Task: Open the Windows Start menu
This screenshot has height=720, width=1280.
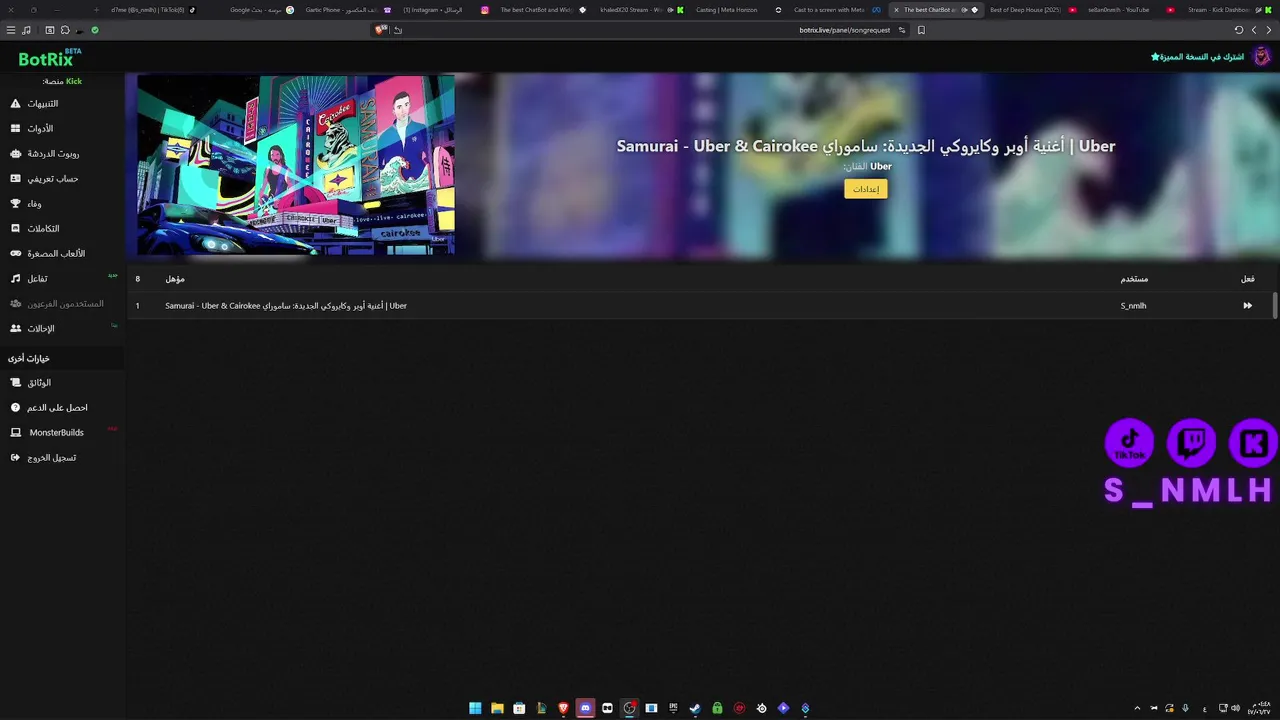Action: [475, 708]
